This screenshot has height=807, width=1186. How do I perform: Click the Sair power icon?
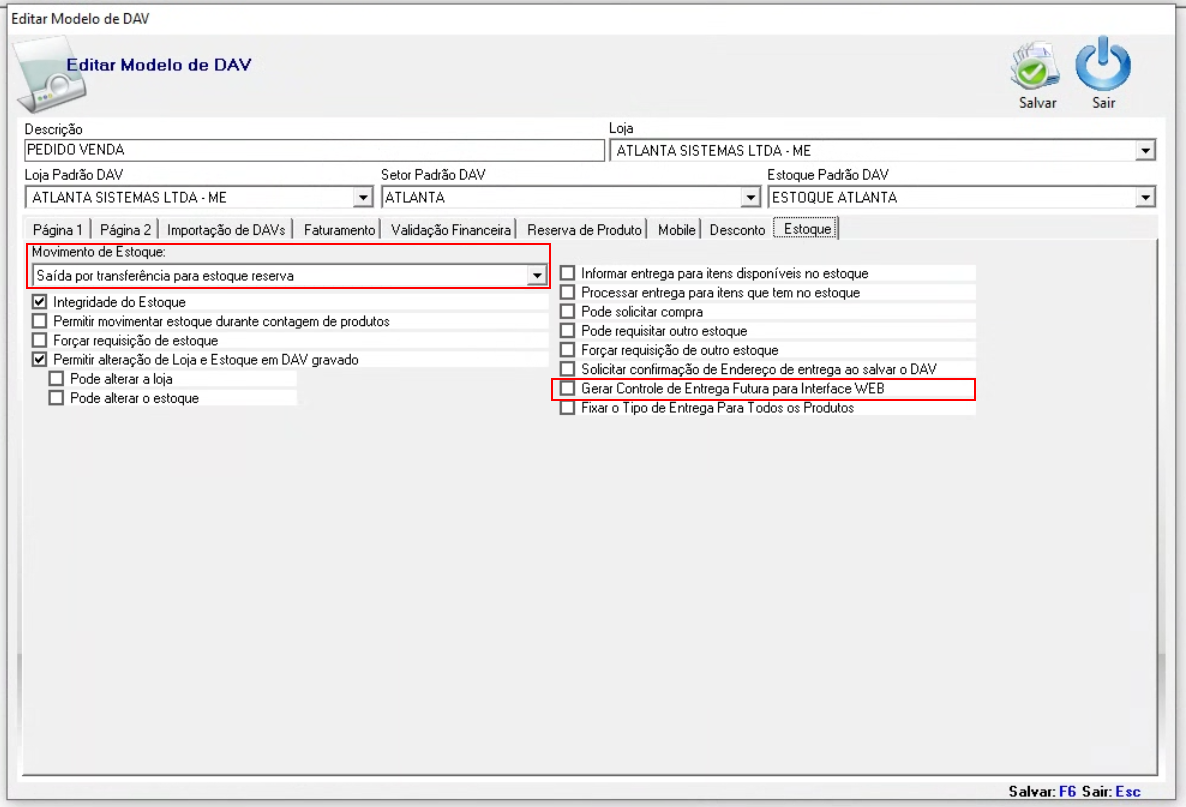tap(1103, 66)
